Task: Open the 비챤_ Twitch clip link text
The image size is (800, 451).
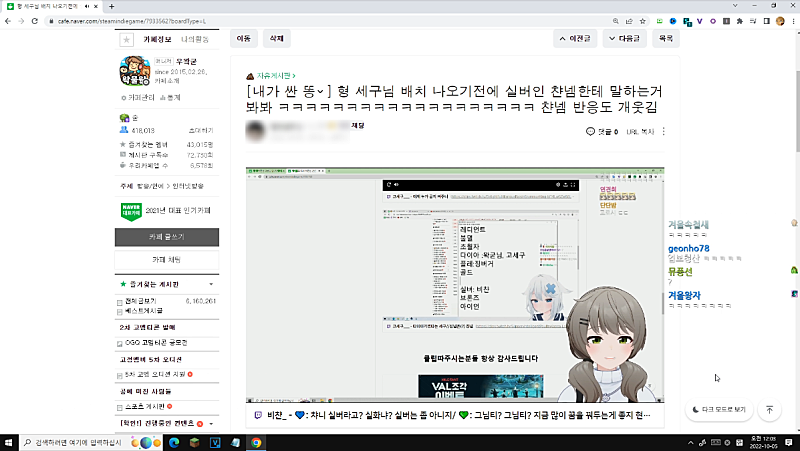Action: pyautogui.click(x=459, y=415)
